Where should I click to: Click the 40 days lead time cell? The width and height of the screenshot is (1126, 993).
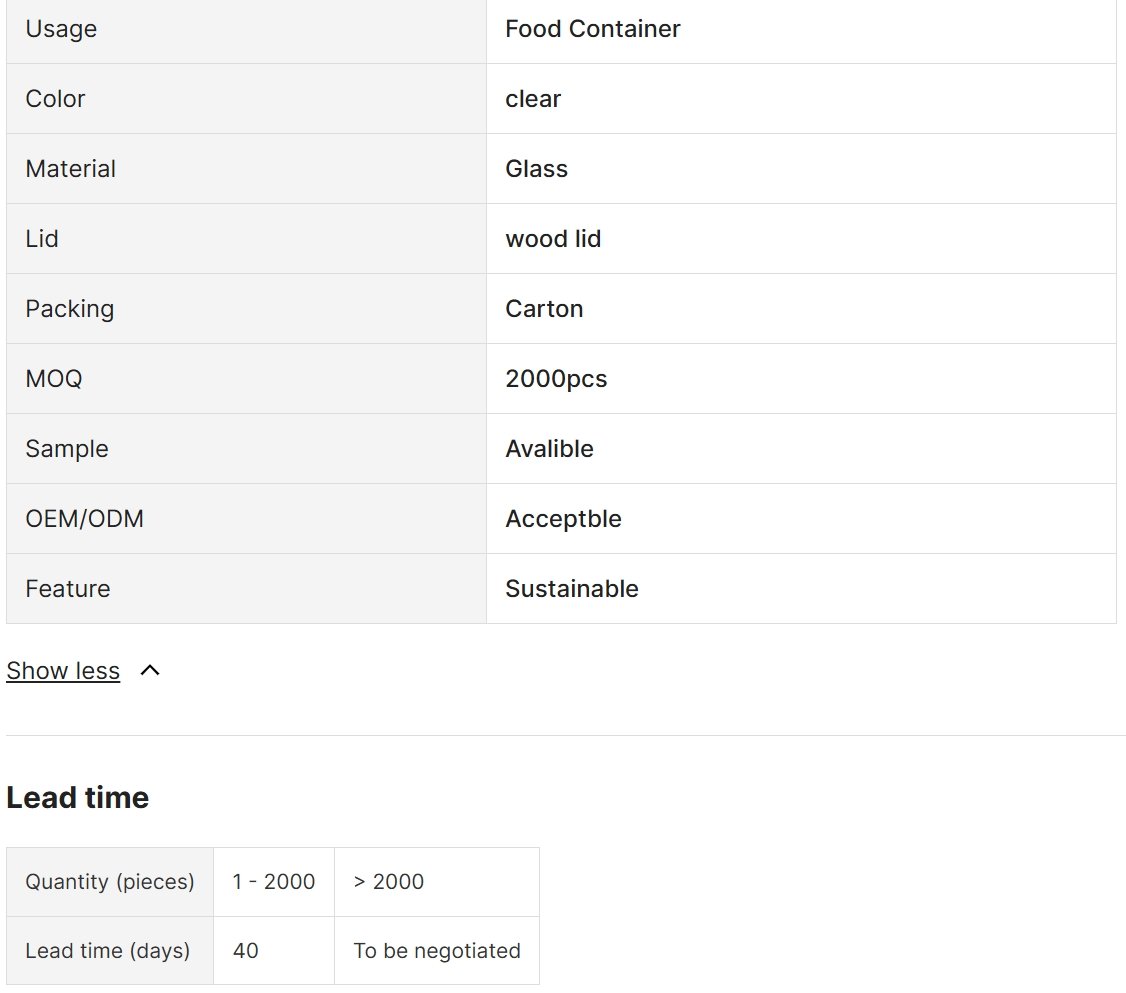point(274,951)
